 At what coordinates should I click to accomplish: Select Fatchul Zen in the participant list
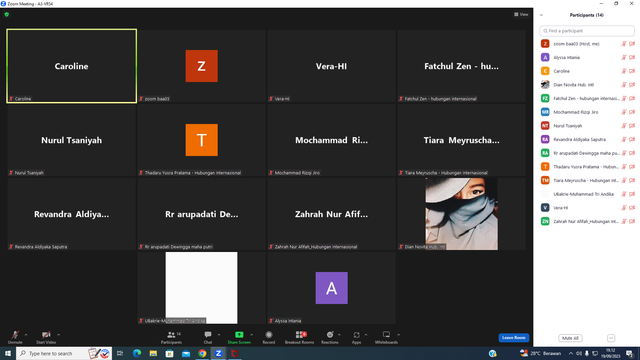[x=587, y=98]
